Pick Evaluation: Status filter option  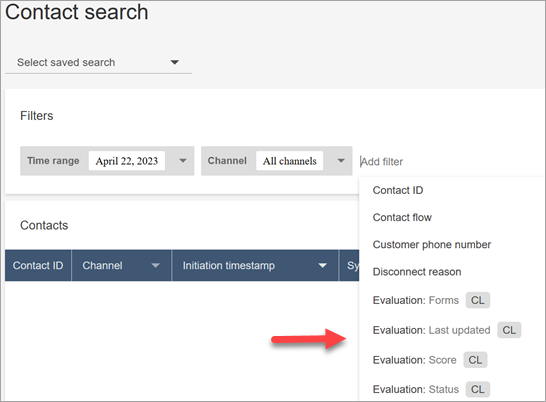416,389
